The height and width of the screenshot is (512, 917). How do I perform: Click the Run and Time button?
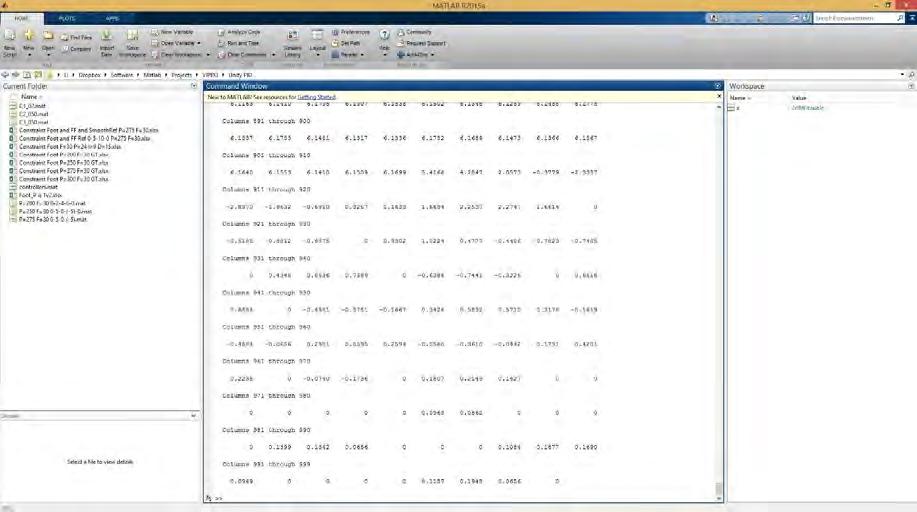[x=239, y=43]
